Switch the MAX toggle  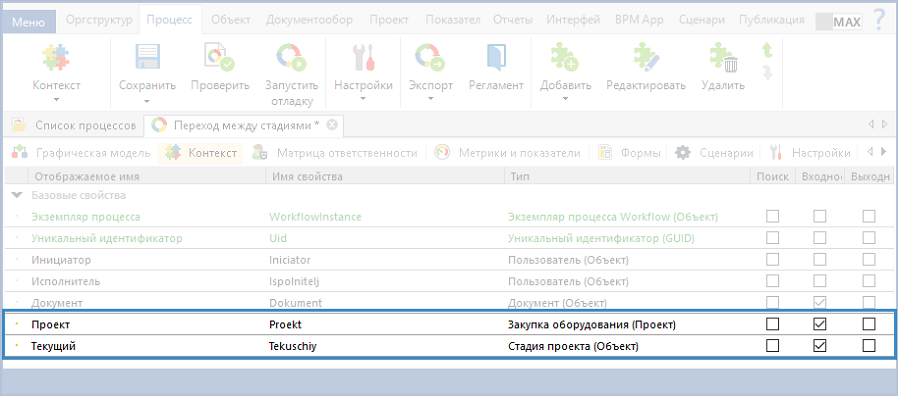coord(839,22)
